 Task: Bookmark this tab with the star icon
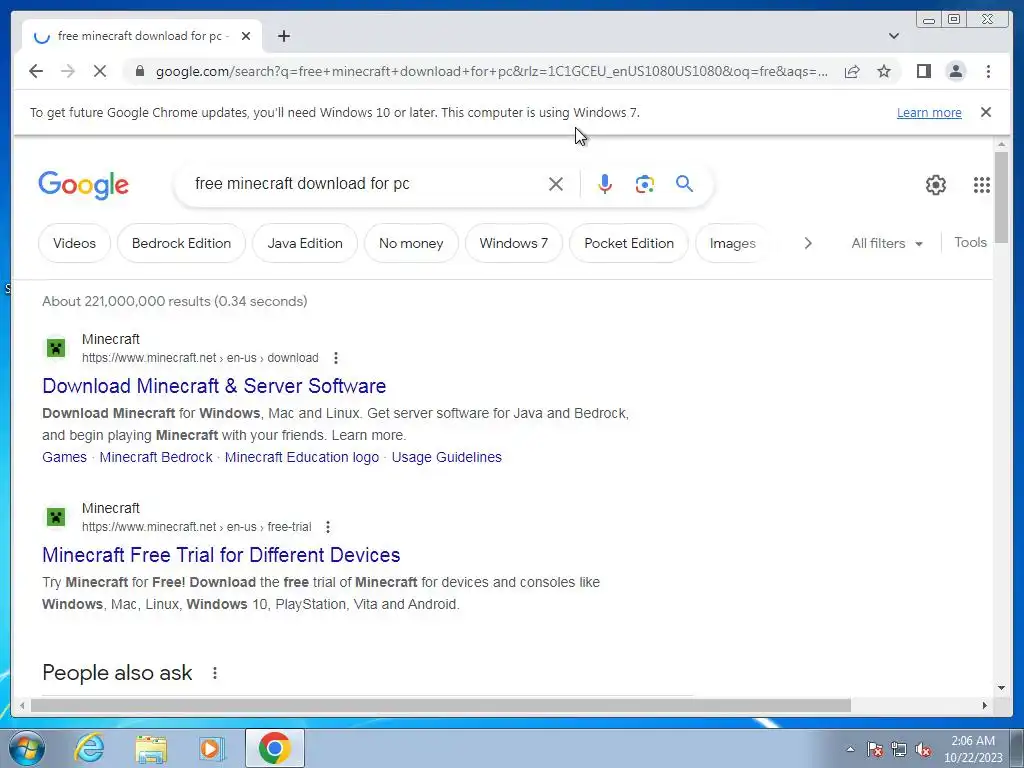[x=884, y=71]
